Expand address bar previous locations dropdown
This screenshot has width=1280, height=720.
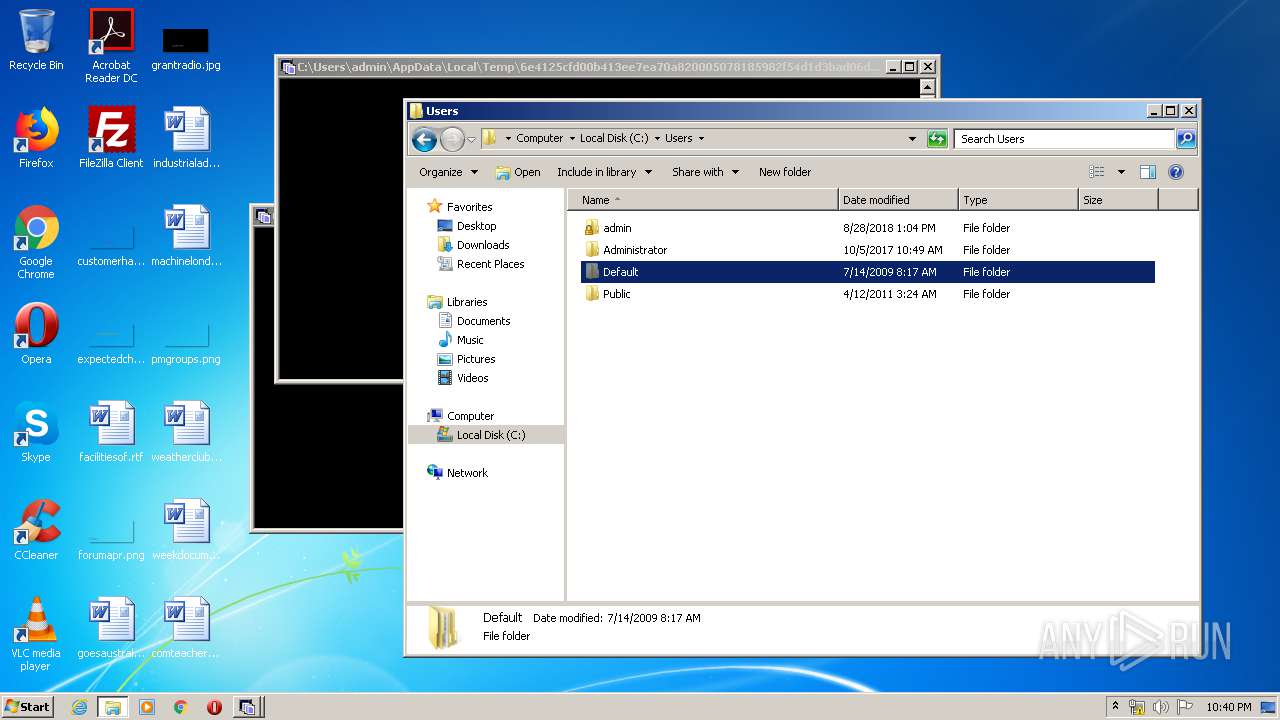click(x=912, y=139)
